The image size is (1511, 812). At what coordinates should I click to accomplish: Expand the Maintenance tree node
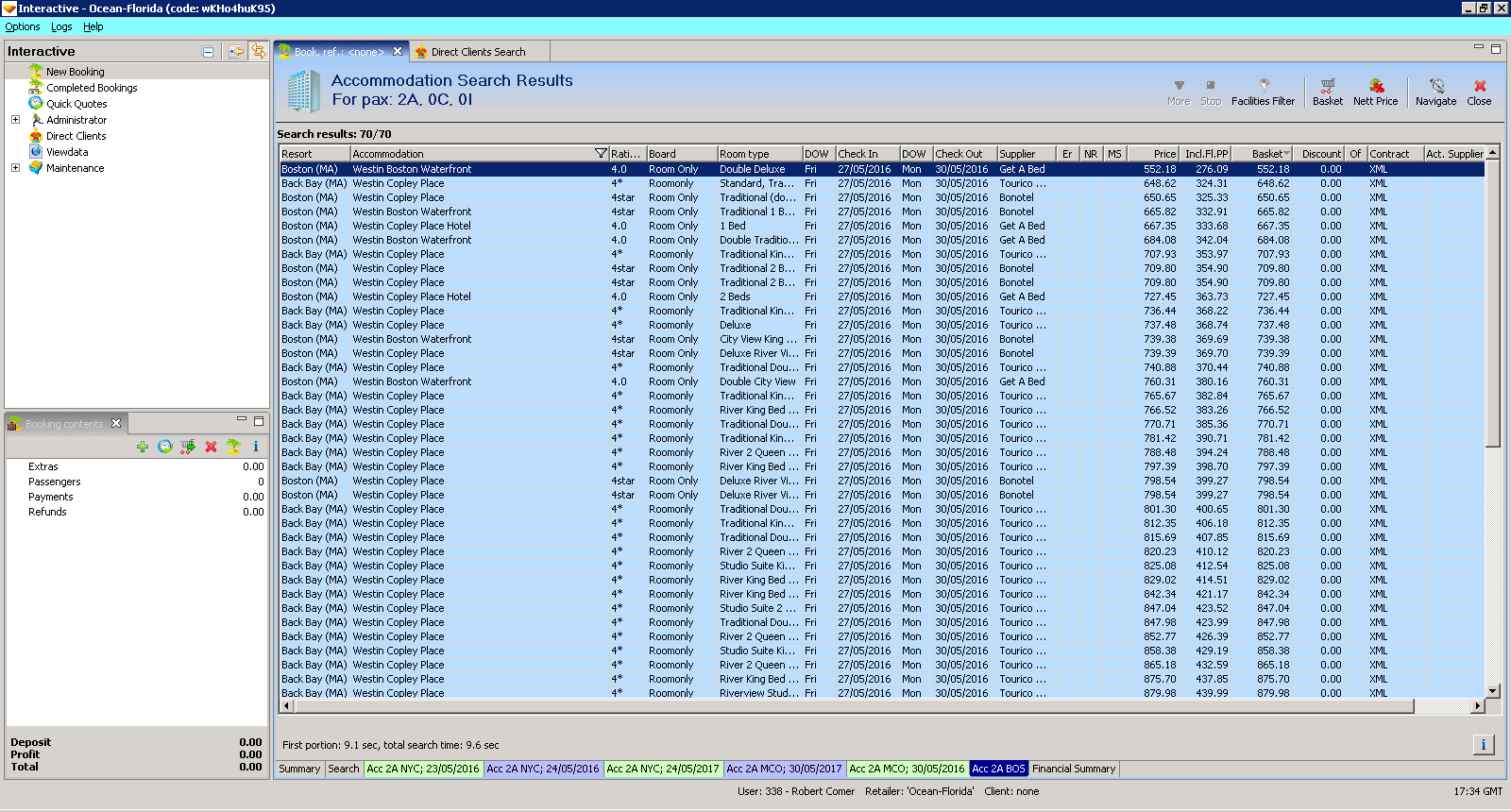pos(15,168)
